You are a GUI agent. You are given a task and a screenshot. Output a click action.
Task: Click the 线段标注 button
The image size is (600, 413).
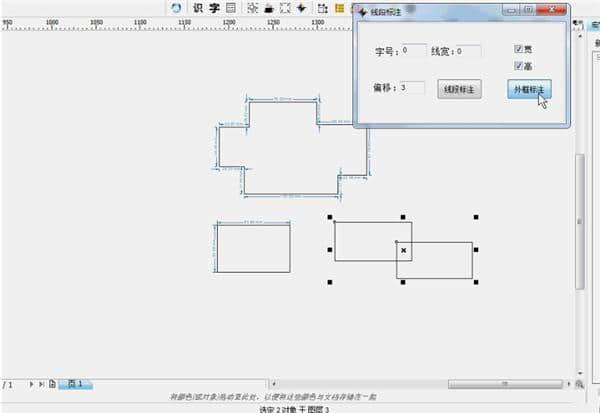coord(459,89)
